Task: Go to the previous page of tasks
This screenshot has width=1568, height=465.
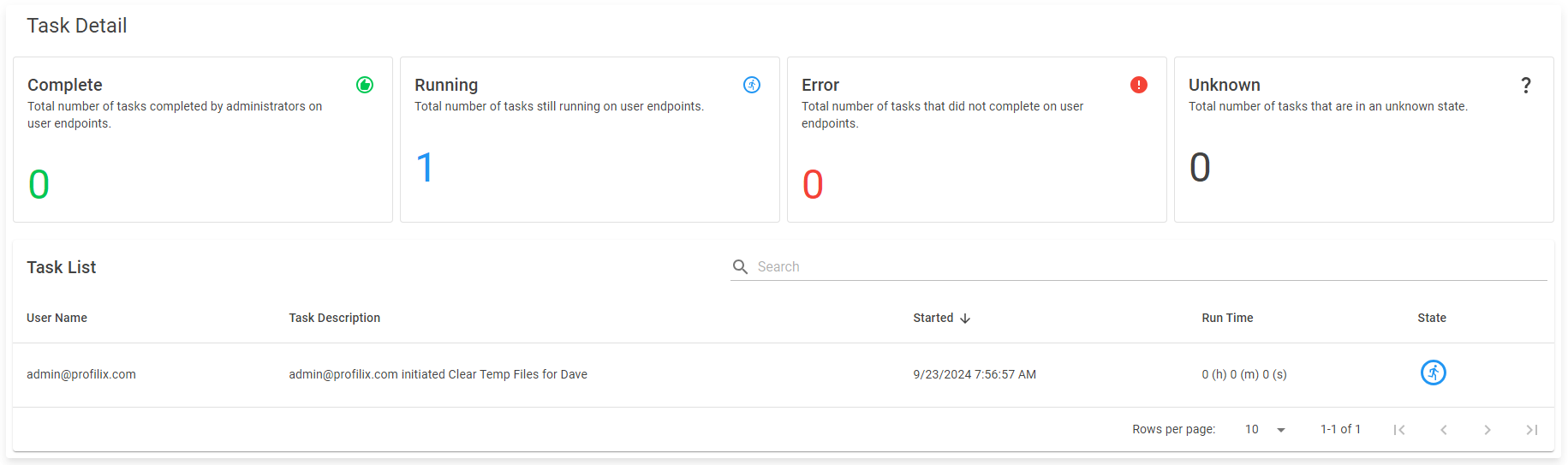Action: click(1443, 430)
